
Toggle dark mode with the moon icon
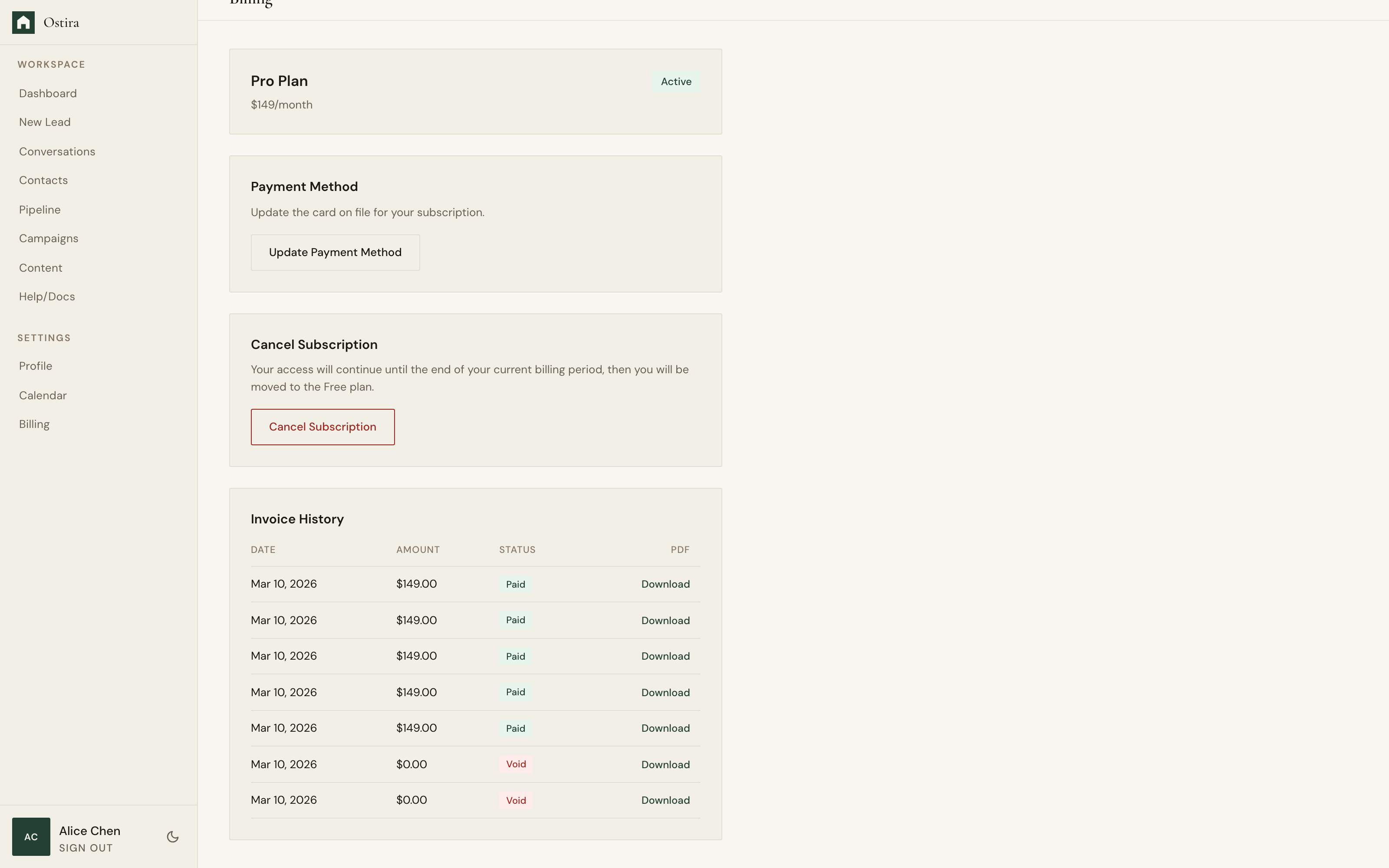click(x=172, y=836)
